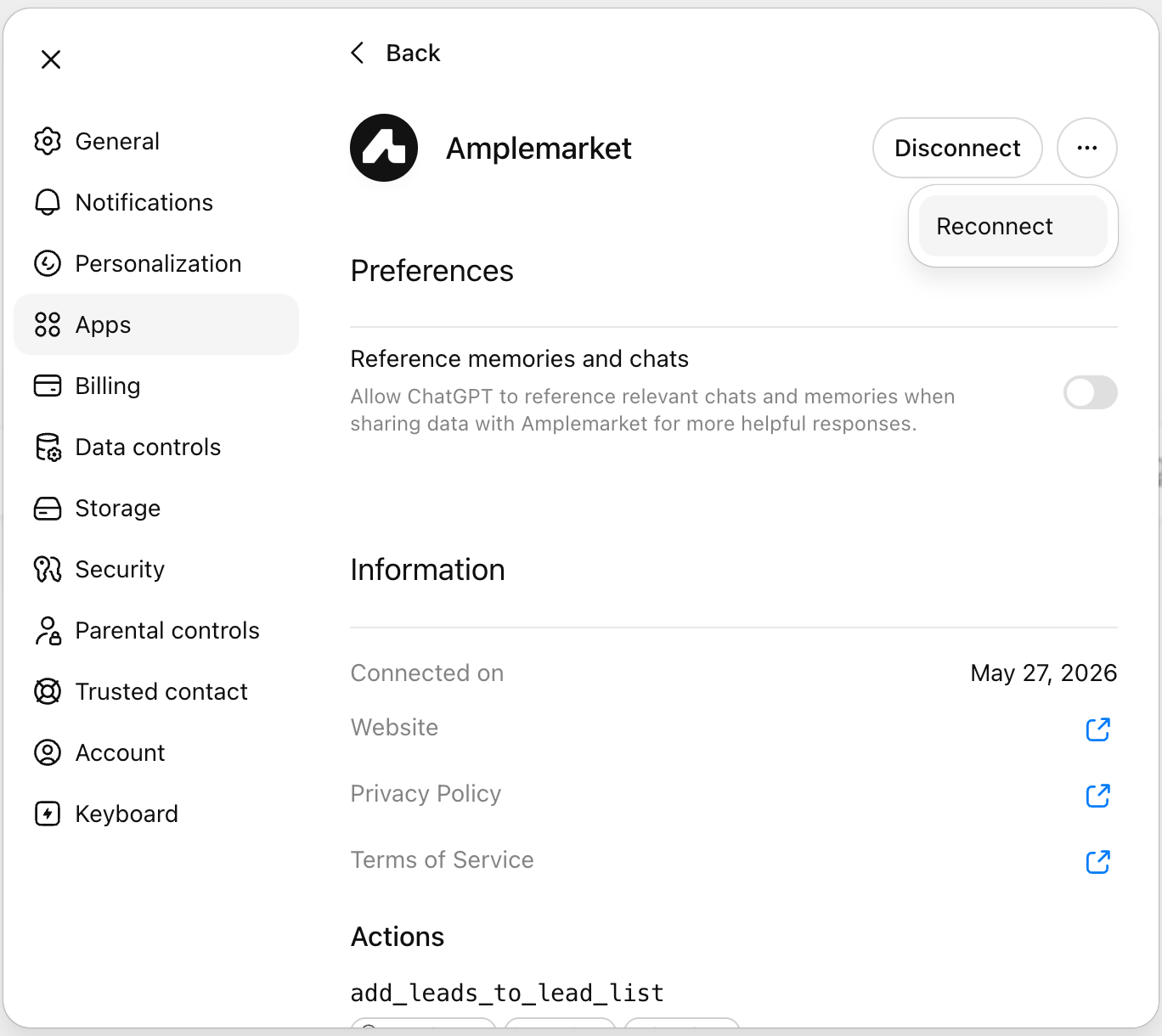
Task: Open Account settings
Action: (x=156, y=752)
